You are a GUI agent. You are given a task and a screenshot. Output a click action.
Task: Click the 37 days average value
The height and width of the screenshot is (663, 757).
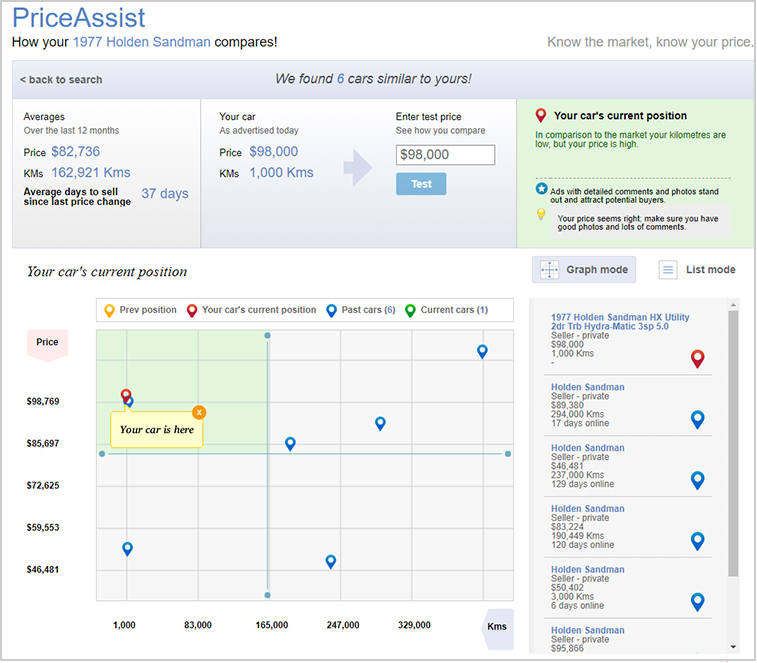click(x=165, y=194)
